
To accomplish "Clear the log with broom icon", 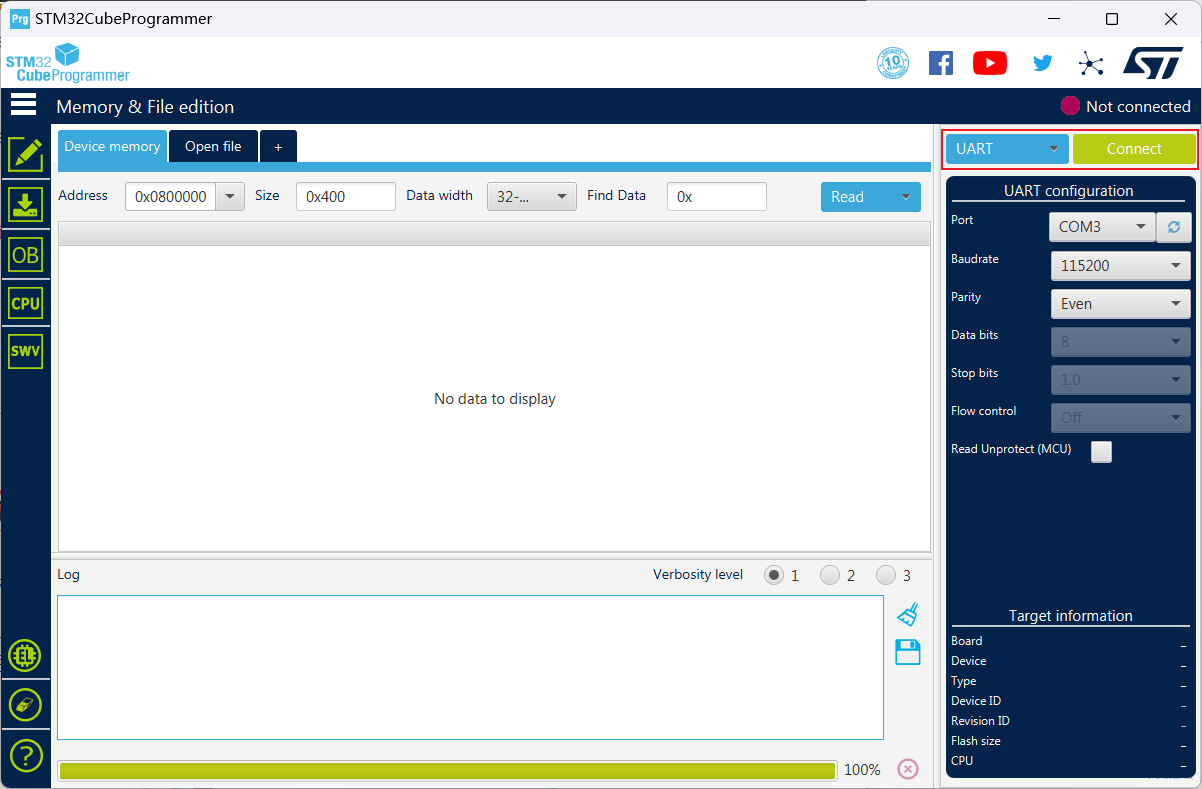I will tap(907, 614).
